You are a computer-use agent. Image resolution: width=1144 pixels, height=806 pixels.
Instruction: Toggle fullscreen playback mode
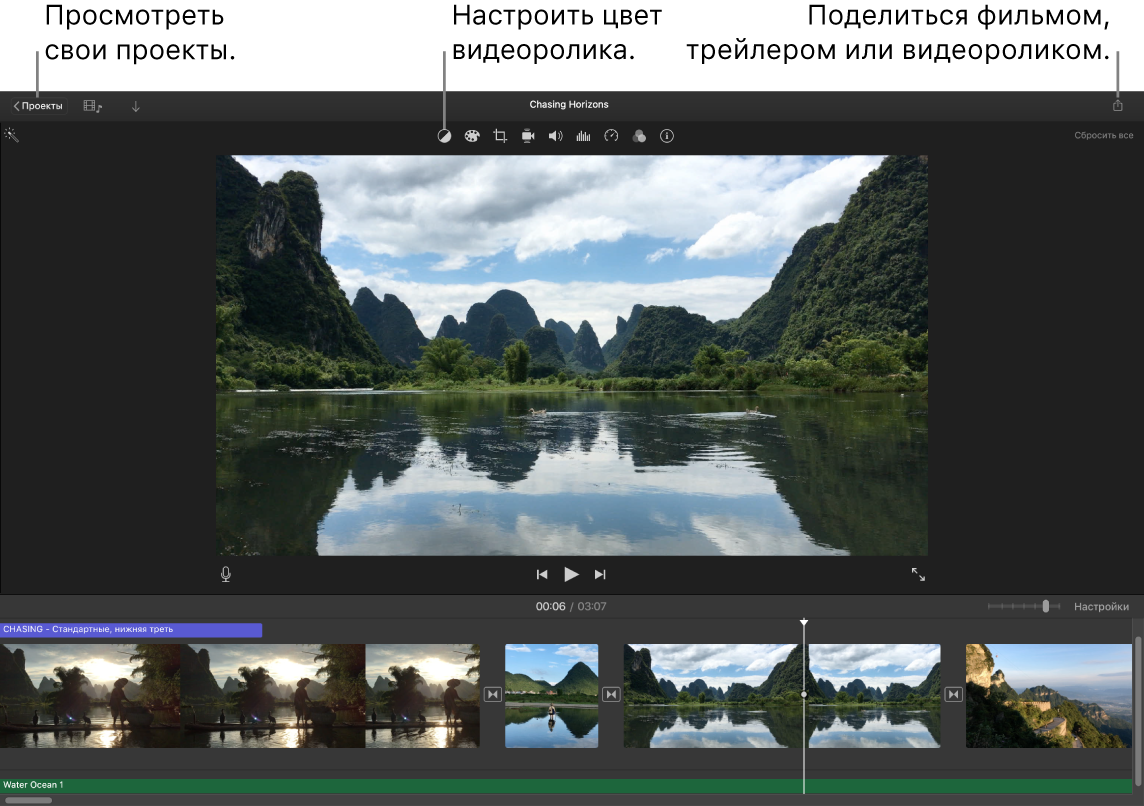[x=919, y=574]
